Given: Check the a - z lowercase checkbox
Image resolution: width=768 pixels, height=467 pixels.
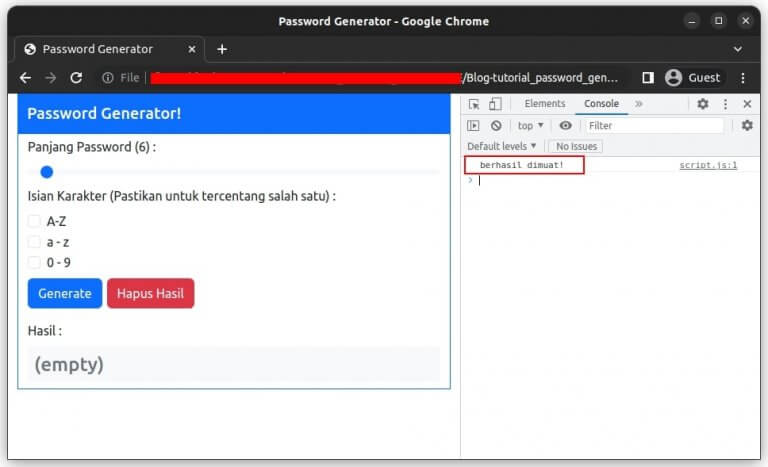Looking at the screenshot, I should (34, 242).
